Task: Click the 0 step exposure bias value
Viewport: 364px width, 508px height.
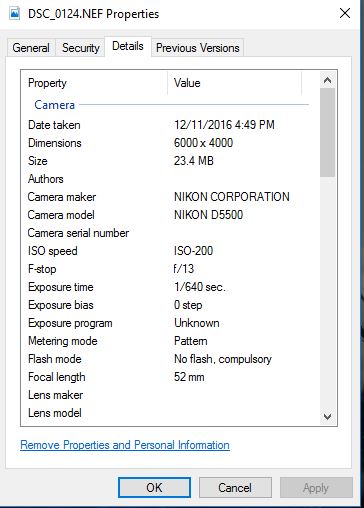Action: pyautogui.click(x=188, y=305)
